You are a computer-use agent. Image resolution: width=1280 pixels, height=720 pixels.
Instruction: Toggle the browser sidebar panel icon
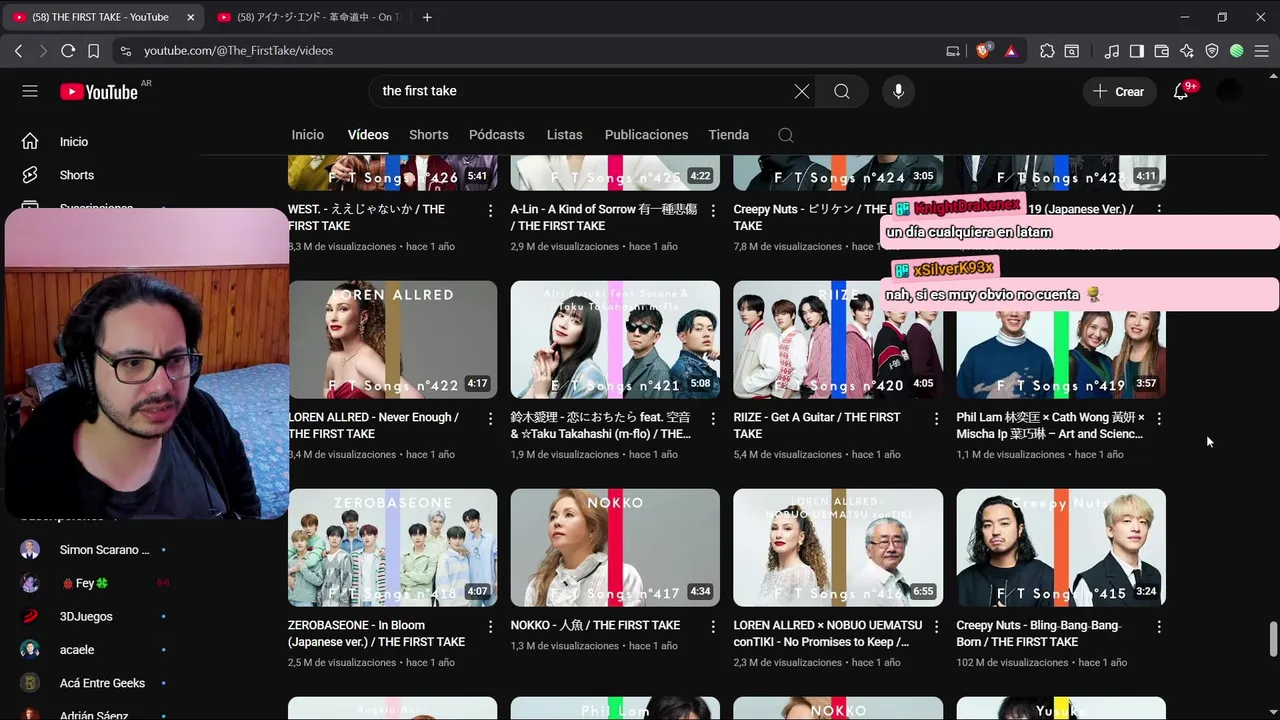click(x=1137, y=50)
